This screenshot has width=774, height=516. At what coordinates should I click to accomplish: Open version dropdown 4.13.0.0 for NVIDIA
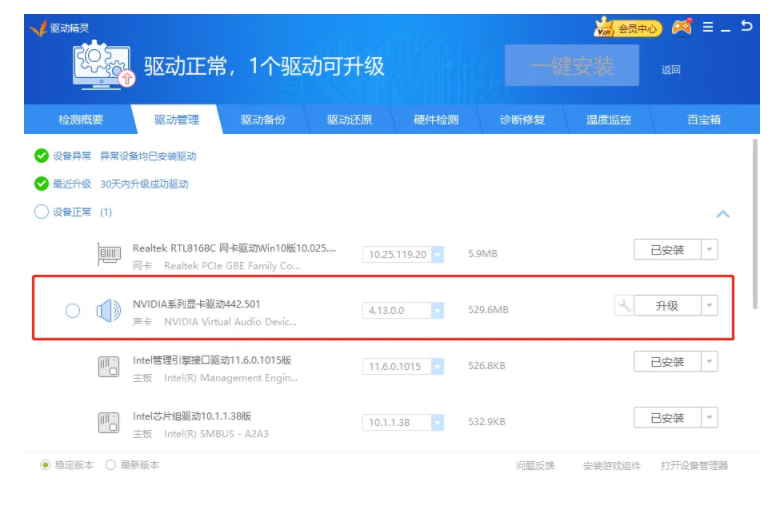click(437, 311)
